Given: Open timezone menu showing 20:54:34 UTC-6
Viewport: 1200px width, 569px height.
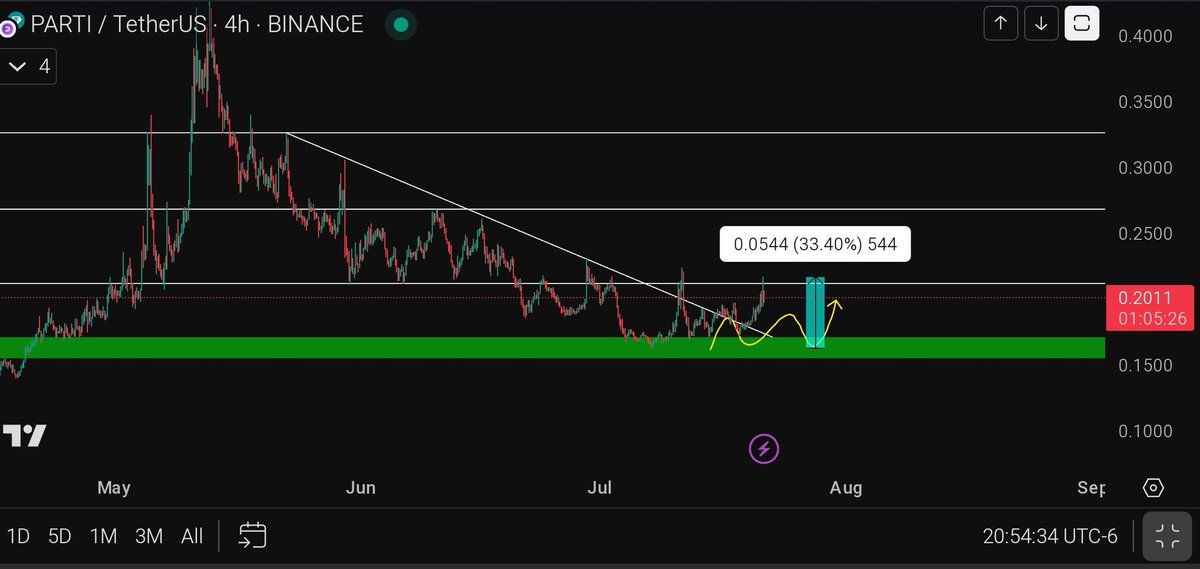Looking at the screenshot, I should [1050, 536].
